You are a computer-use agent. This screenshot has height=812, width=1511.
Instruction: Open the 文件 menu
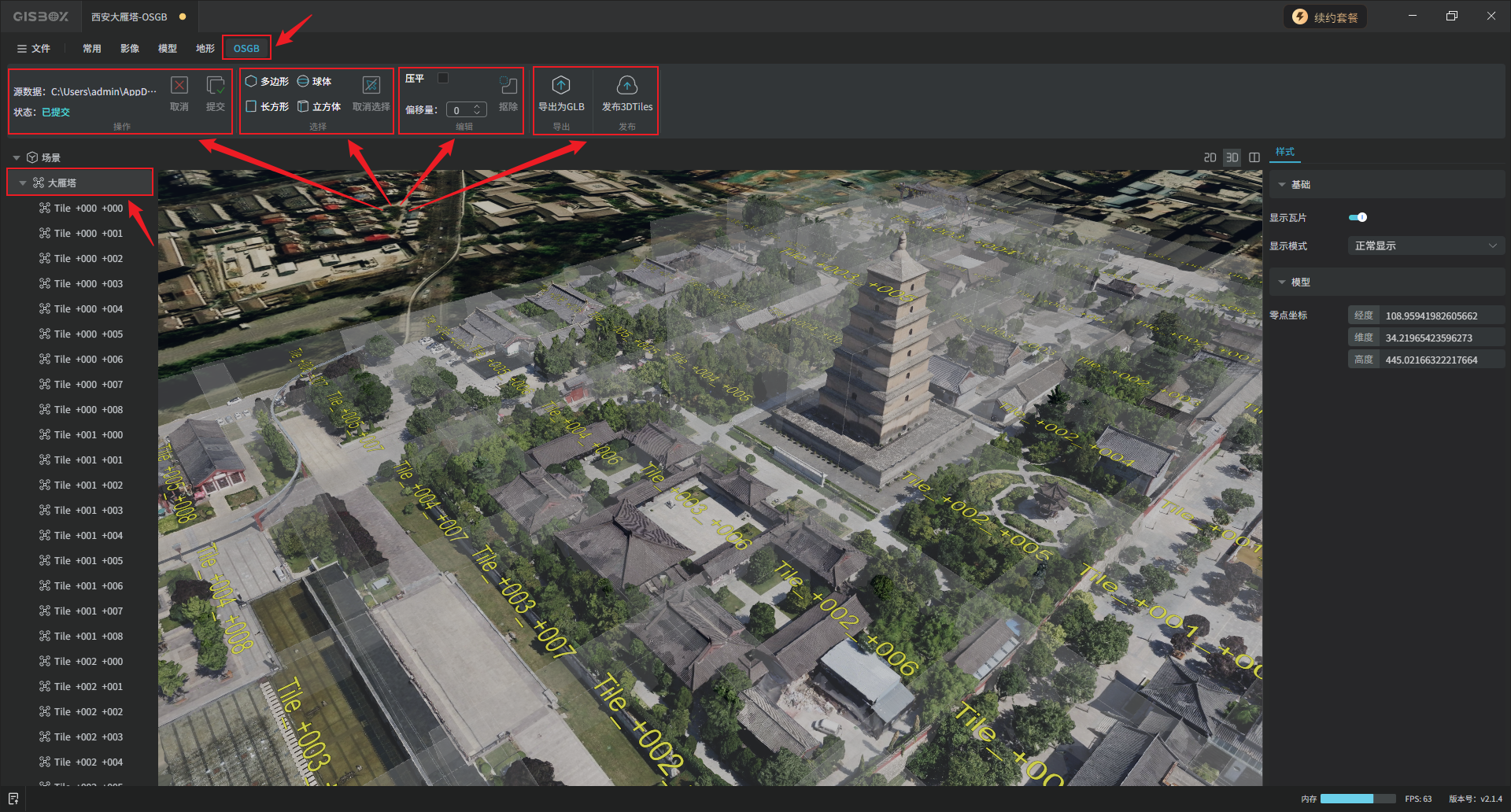click(34, 48)
